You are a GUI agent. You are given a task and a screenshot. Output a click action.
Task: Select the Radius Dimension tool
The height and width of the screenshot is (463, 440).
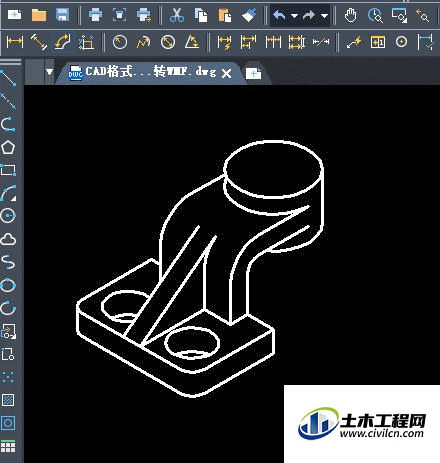coord(120,42)
